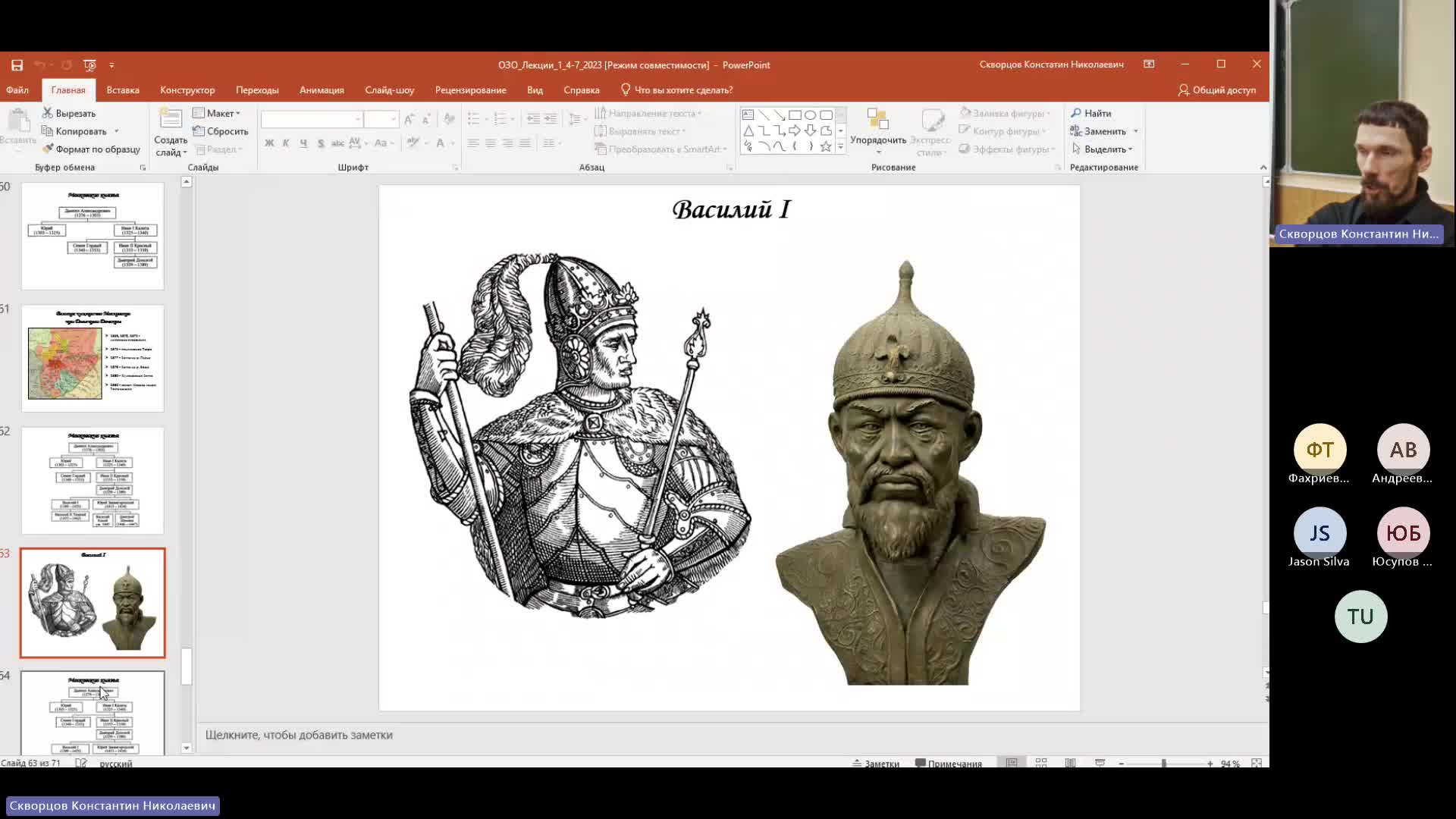Toggle Underline (Ч) formatting
This screenshot has height=819, width=1456.
303,143
